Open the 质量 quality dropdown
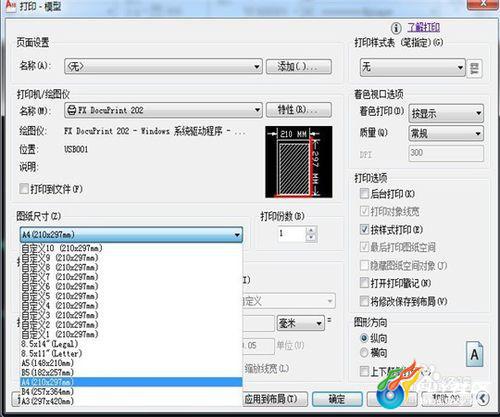This screenshot has height=417, width=500. [x=446, y=134]
